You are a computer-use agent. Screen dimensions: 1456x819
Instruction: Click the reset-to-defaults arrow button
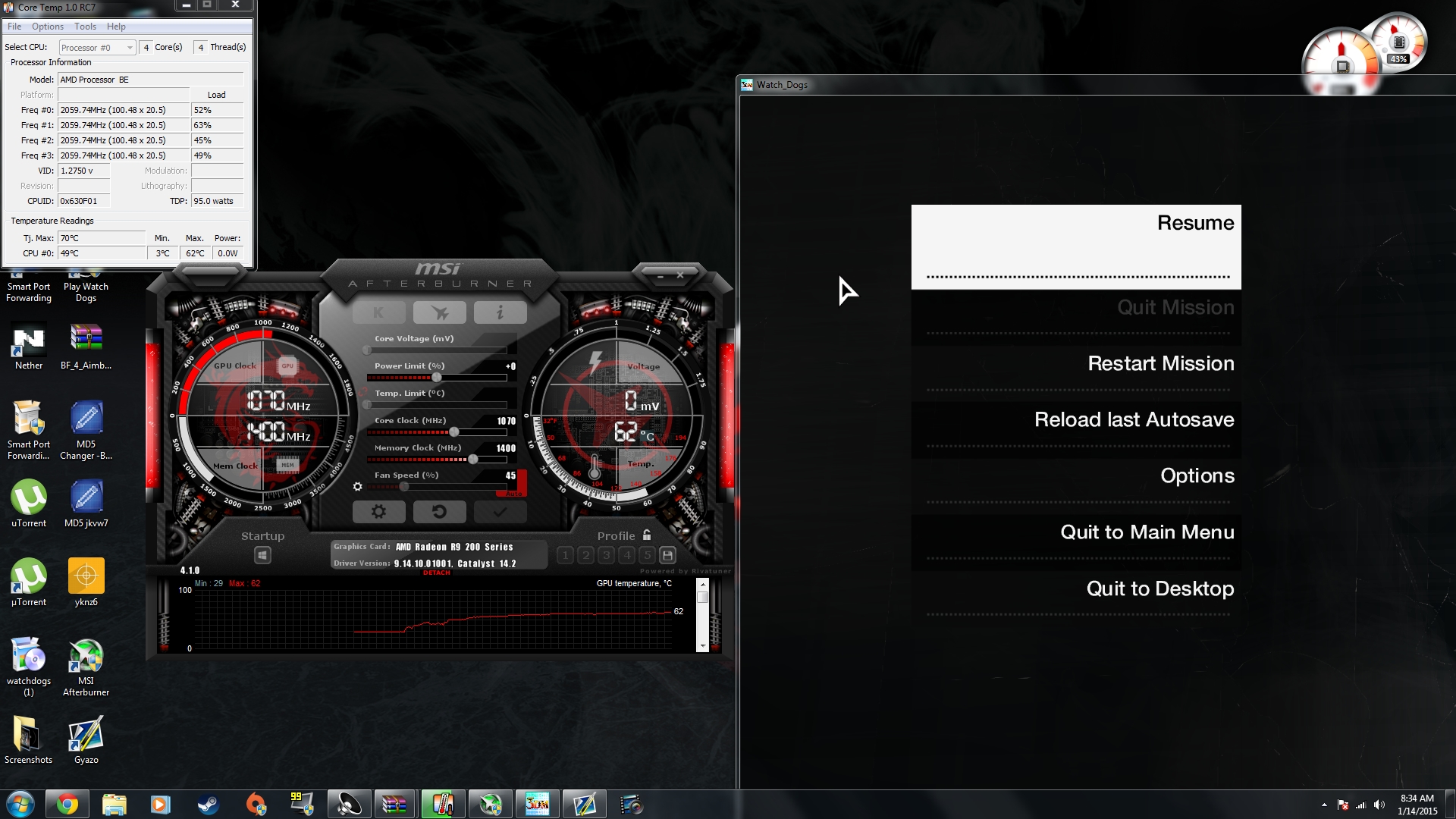point(439,512)
